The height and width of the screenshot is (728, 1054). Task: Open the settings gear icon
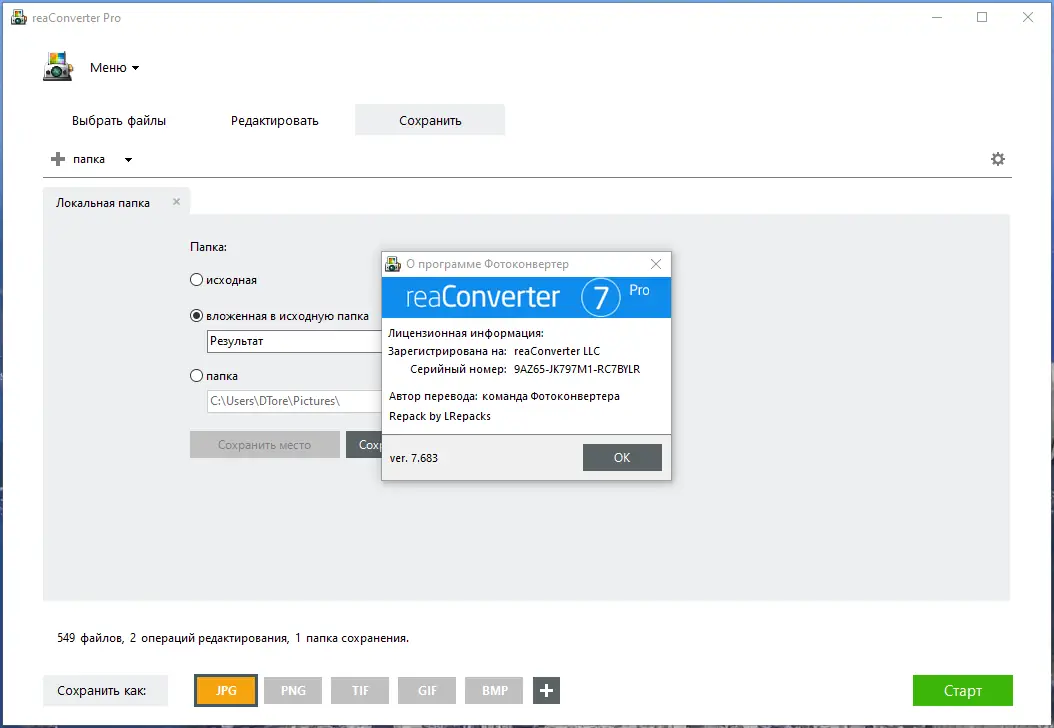click(998, 158)
